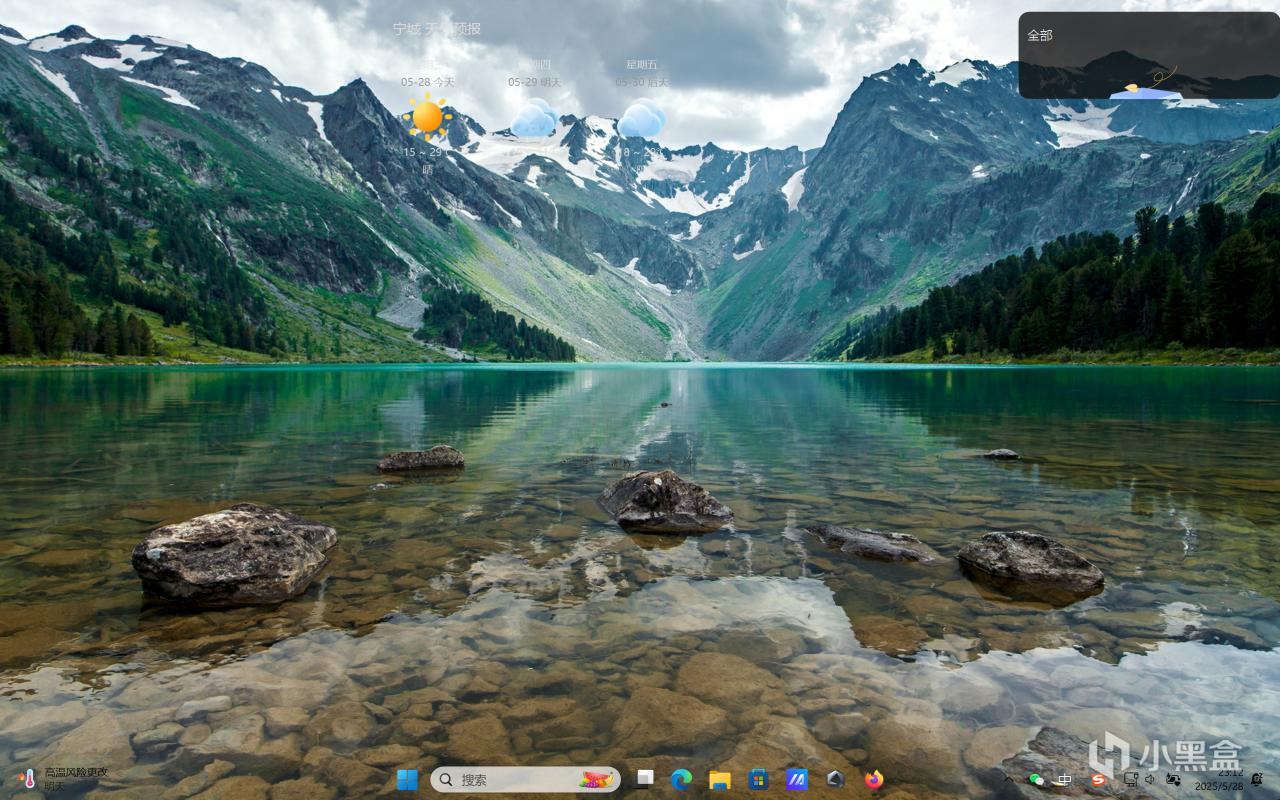This screenshot has width=1280, height=800.
Task: Click the 05-28 今天 date label
Action: 427,82
